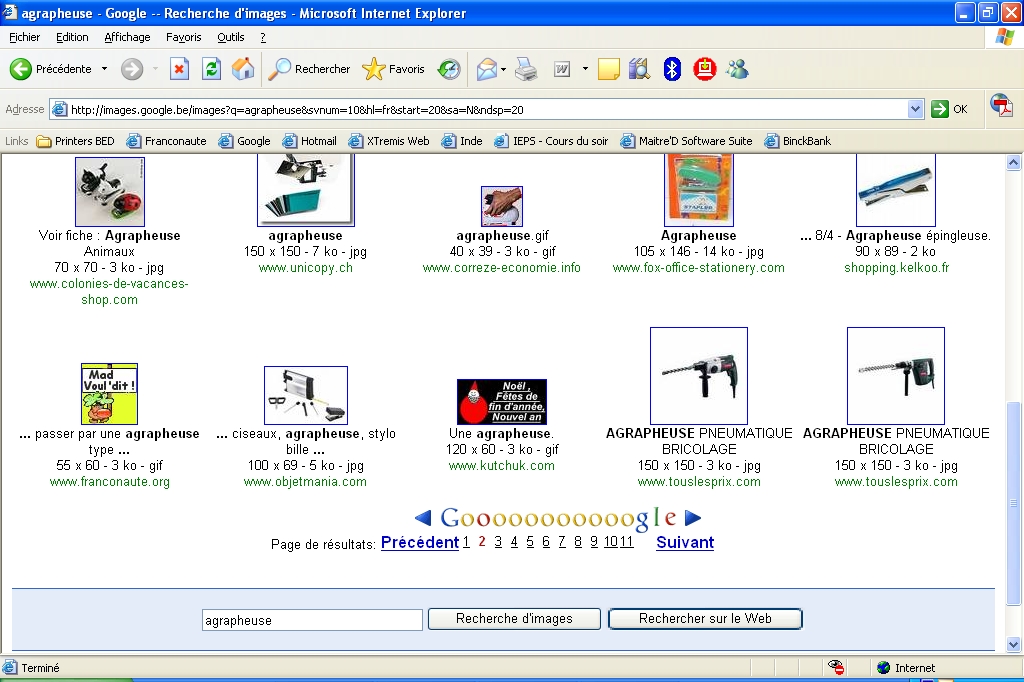Open the Outils menu

point(231,37)
